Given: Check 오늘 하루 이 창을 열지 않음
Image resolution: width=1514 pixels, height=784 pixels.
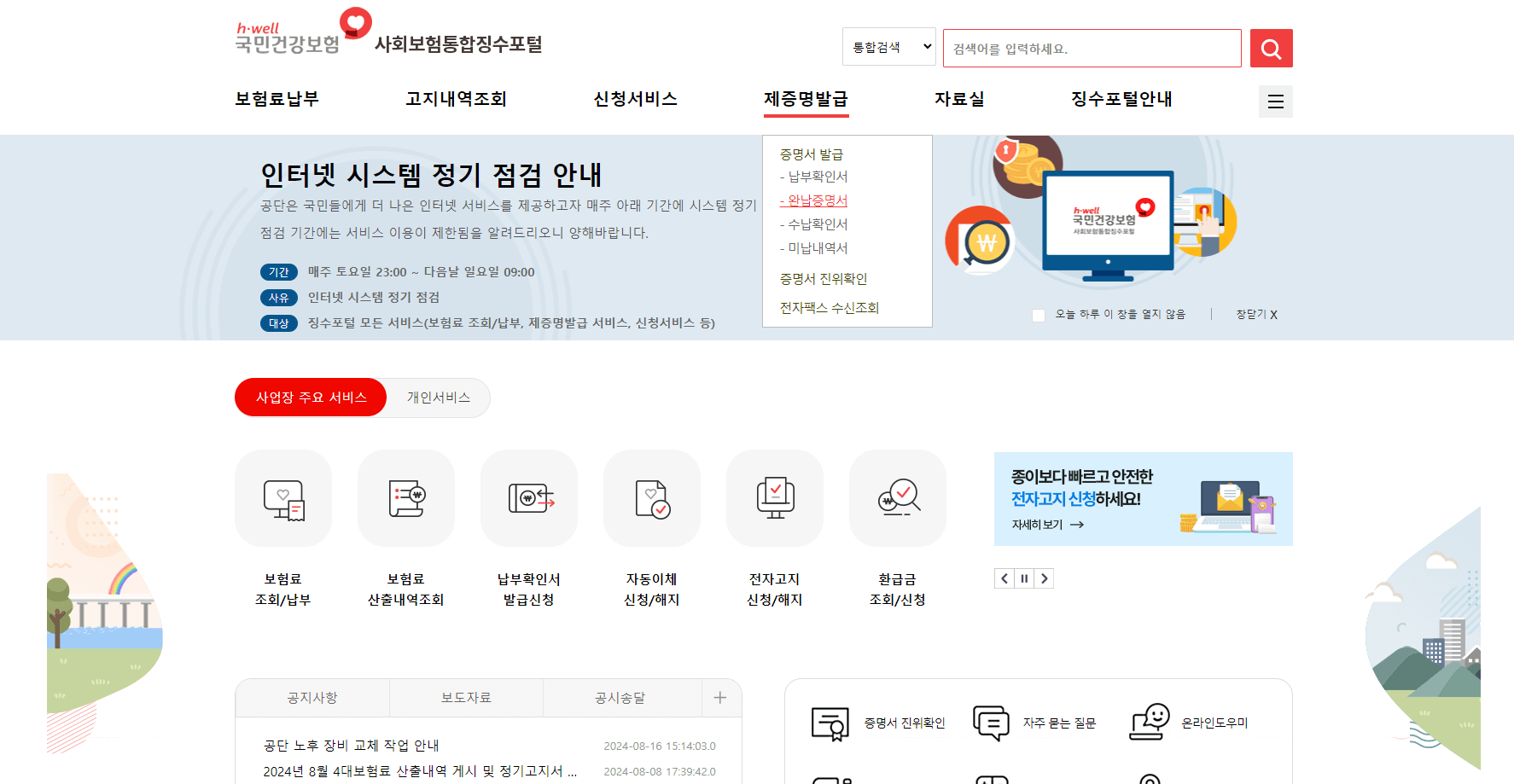Looking at the screenshot, I should click(x=1039, y=315).
